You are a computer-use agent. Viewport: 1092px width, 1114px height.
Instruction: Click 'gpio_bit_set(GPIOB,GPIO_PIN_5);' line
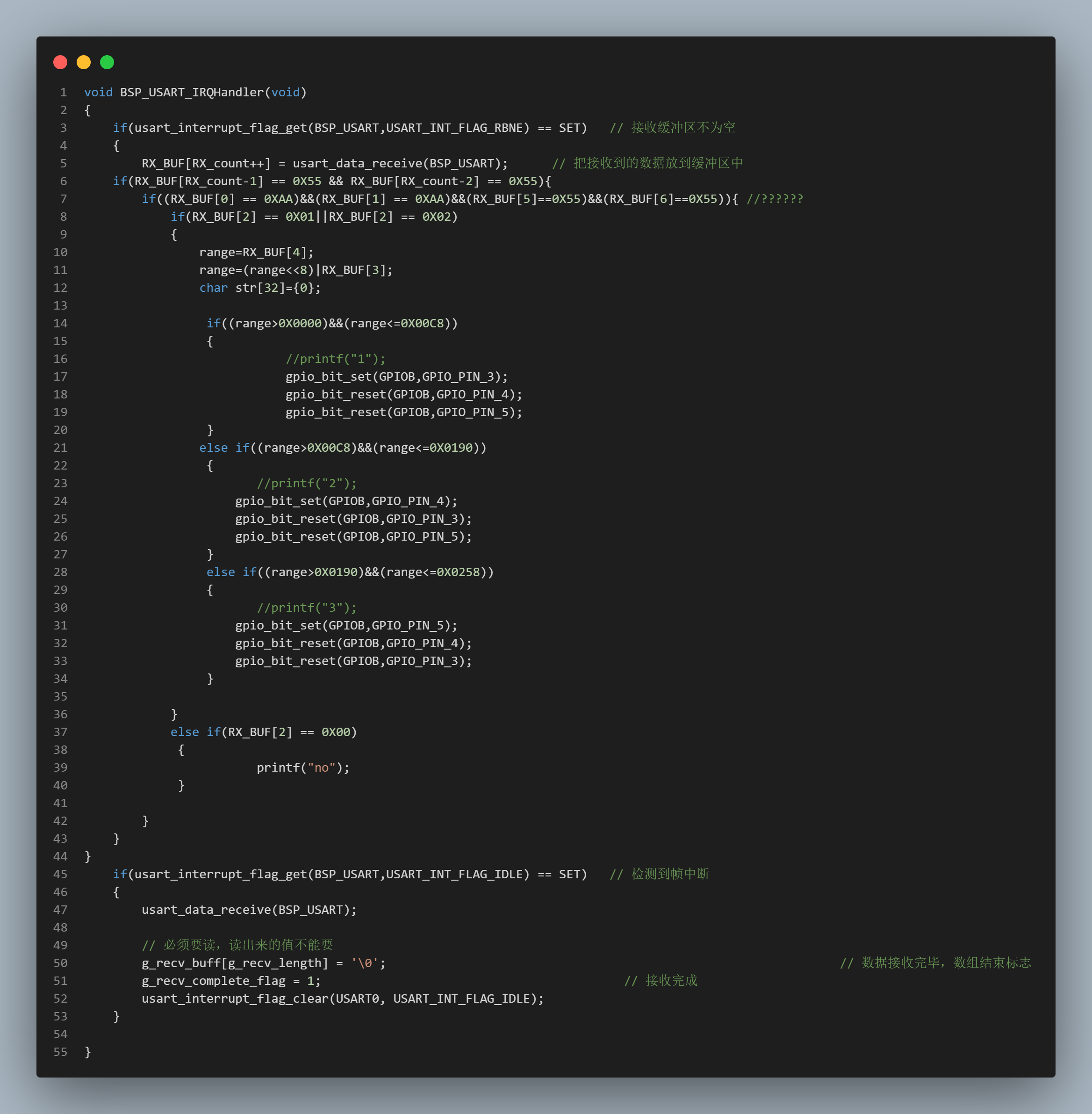346,626
